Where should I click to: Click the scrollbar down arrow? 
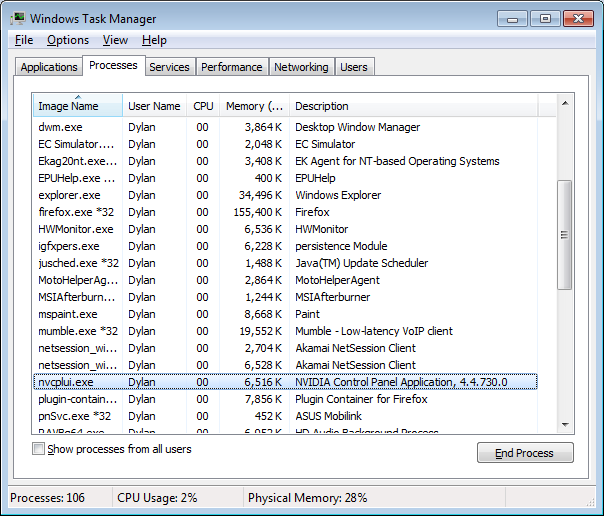(565, 424)
